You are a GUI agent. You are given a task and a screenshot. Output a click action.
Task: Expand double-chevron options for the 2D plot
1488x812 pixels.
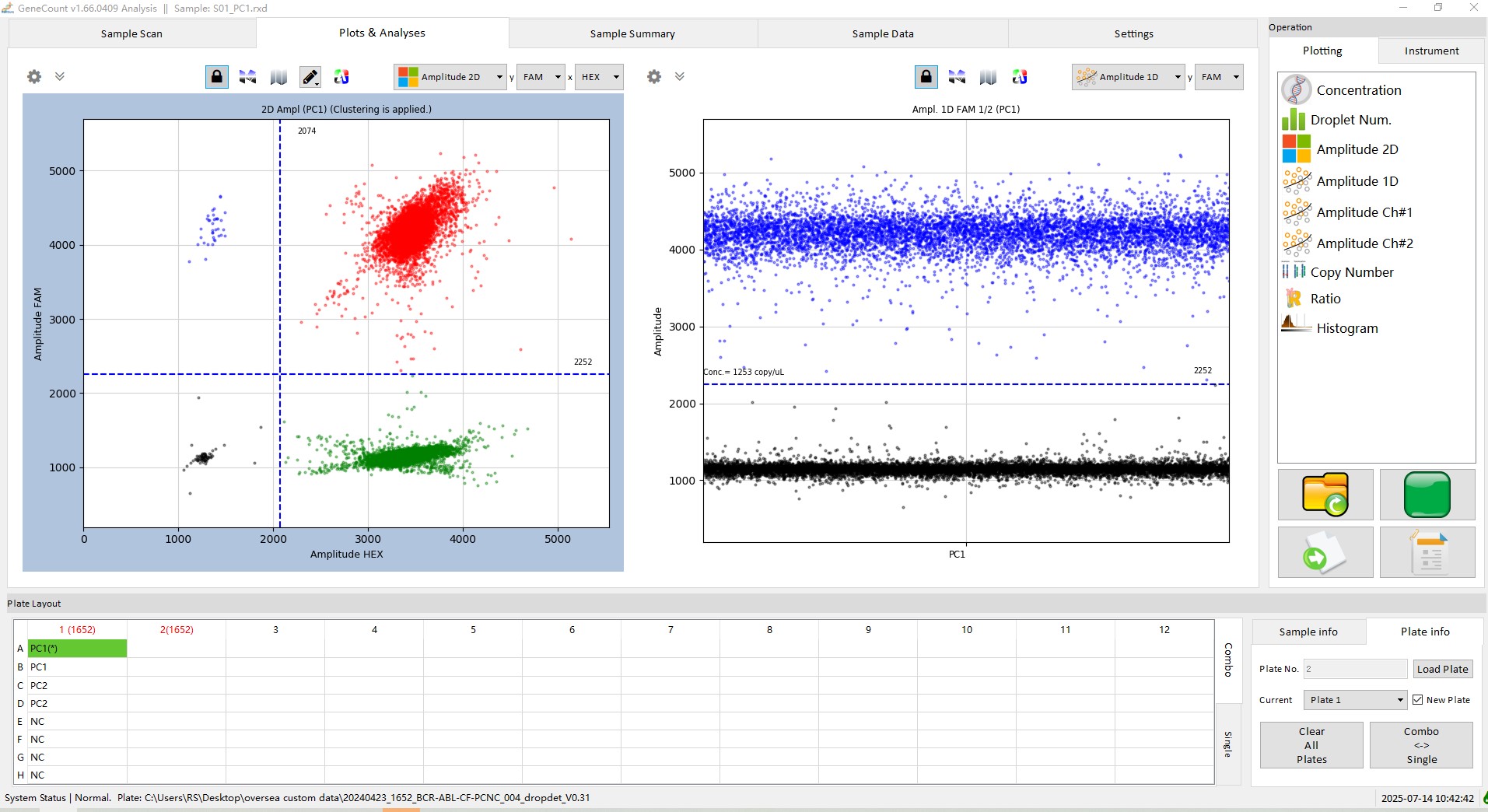tap(60, 76)
